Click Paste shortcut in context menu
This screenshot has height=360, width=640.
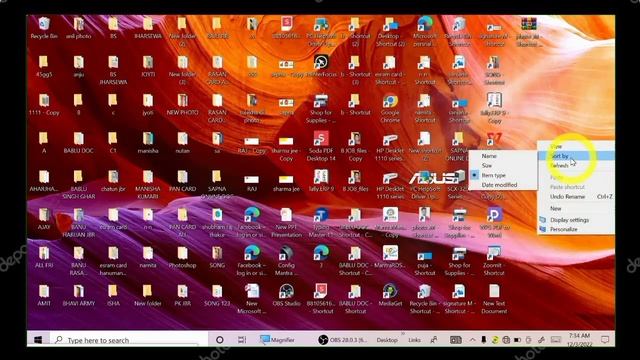coord(576,187)
